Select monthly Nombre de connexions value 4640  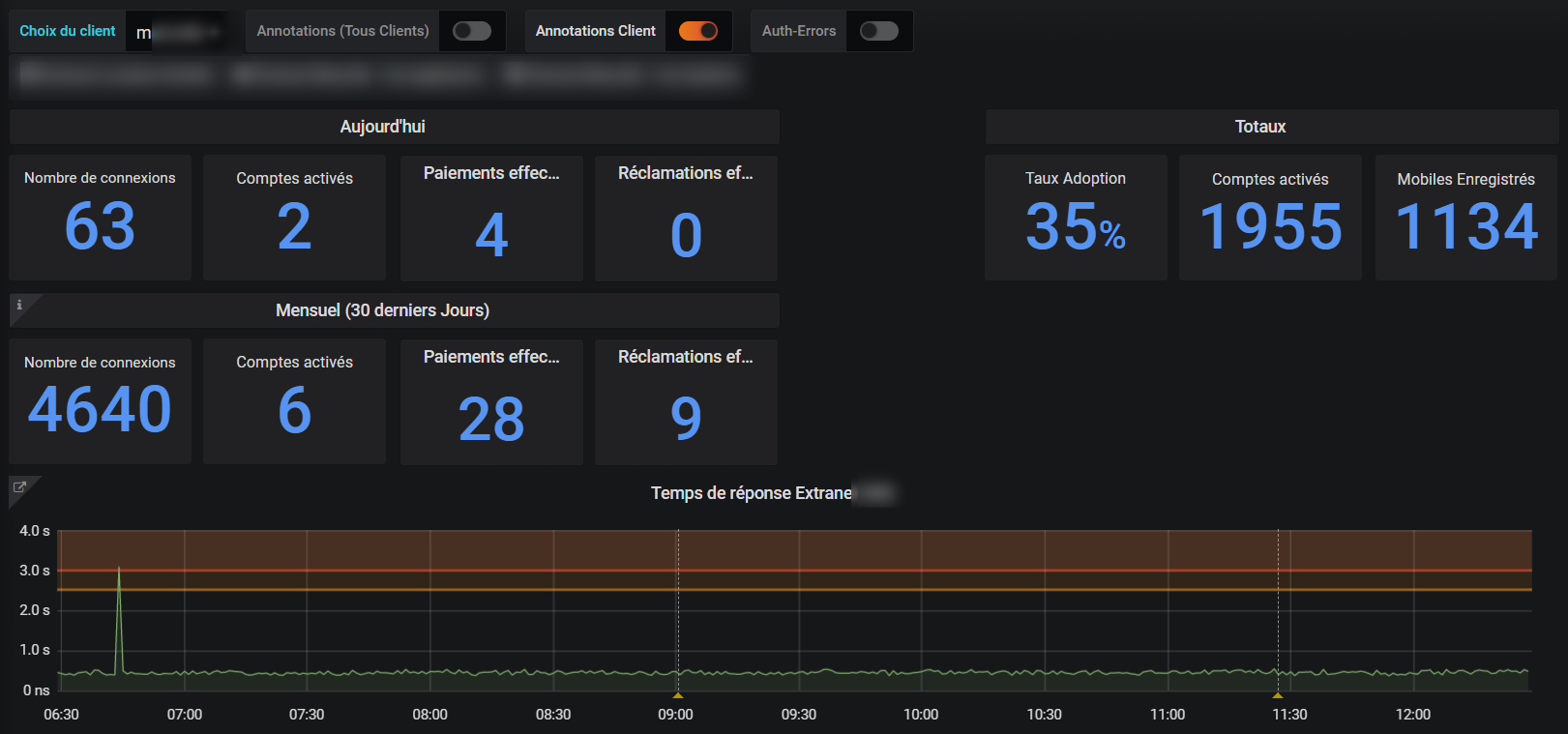coord(100,409)
